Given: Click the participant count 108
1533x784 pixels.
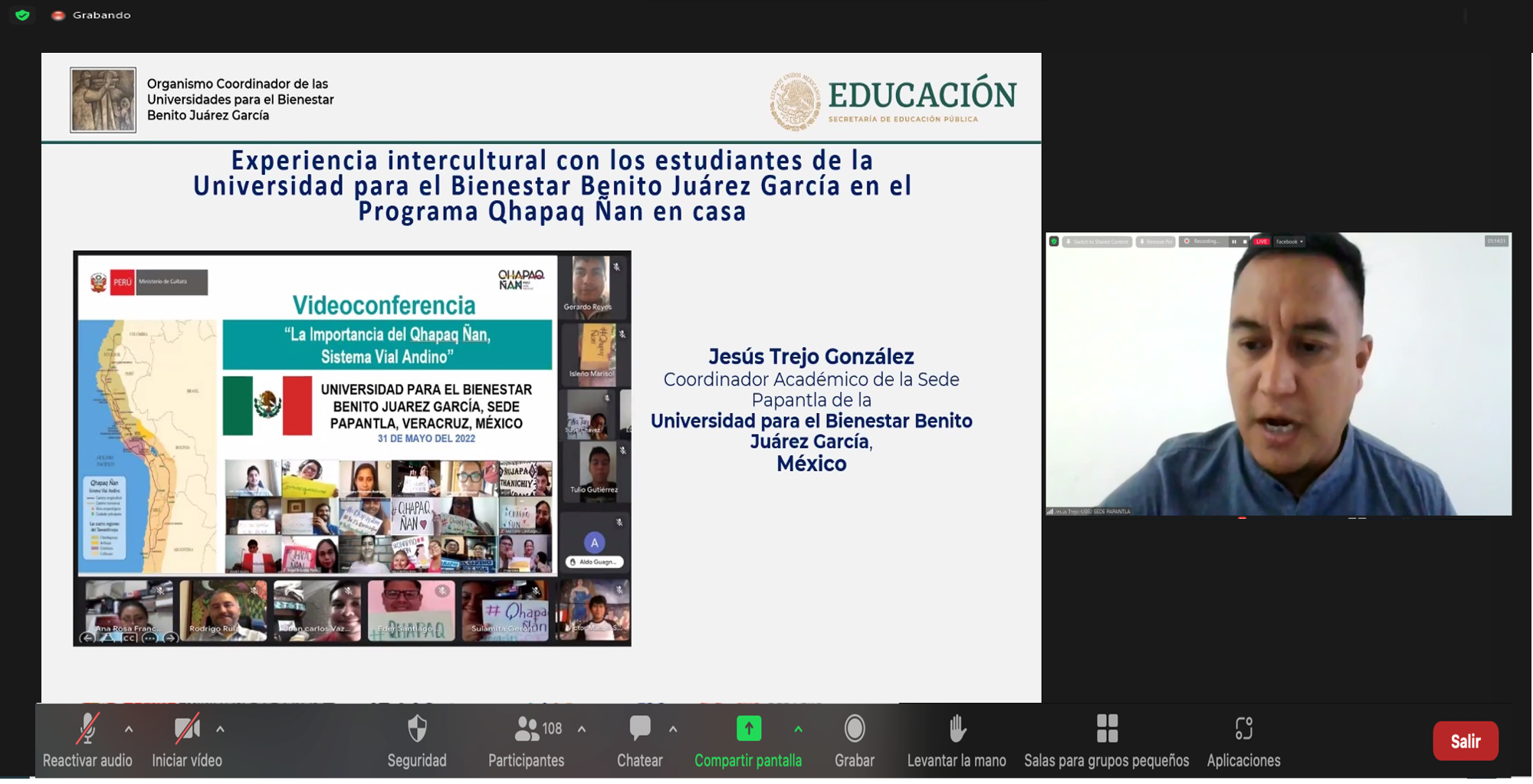Looking at the screenshot, I should click(x=552, y=728).
